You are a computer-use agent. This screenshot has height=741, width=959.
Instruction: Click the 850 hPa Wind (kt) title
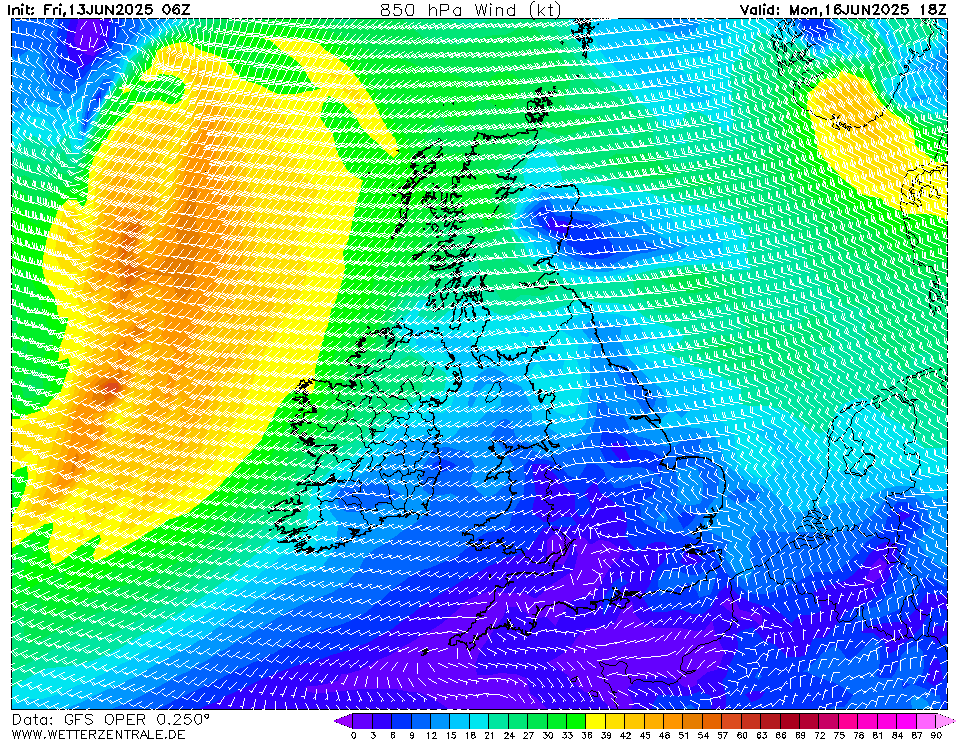470,10
